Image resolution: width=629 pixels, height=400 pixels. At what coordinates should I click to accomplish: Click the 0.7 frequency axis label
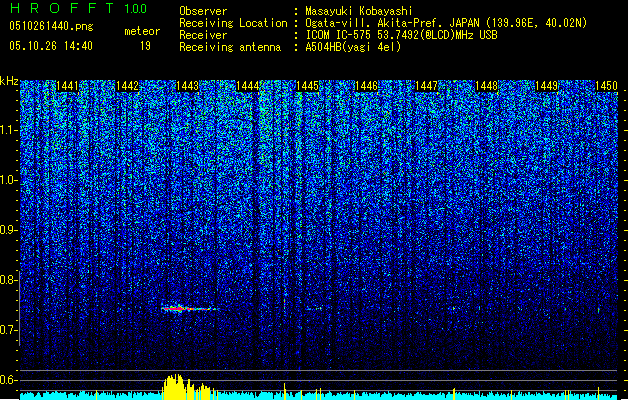point(9,330)
